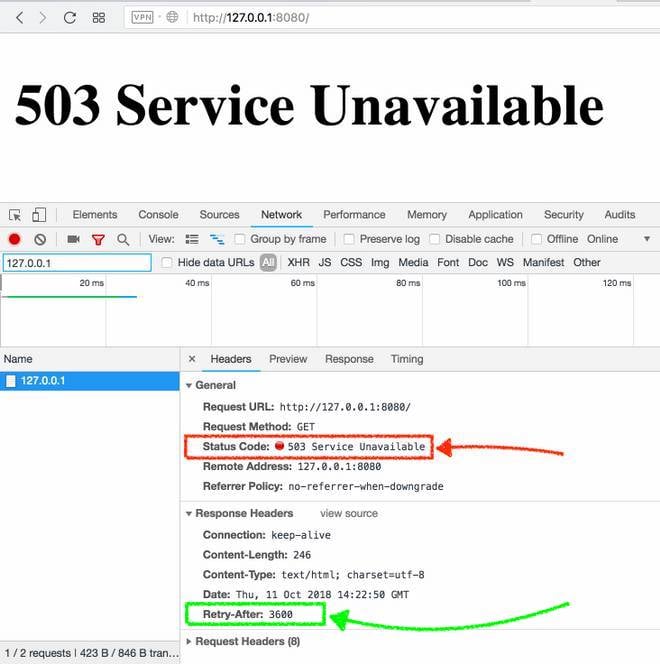Stop recording network log (red circle)
Image resolution: width=660 pixels, height=664 pixels.
[15, 240]
